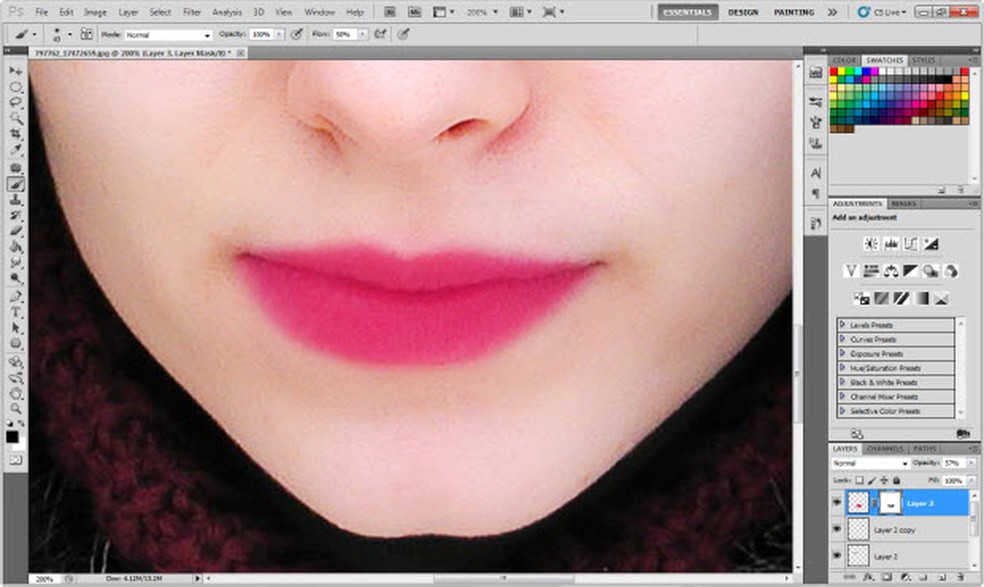Click the Layer 3 mask thumbnail
984x587 pixels.
(889, 503)
